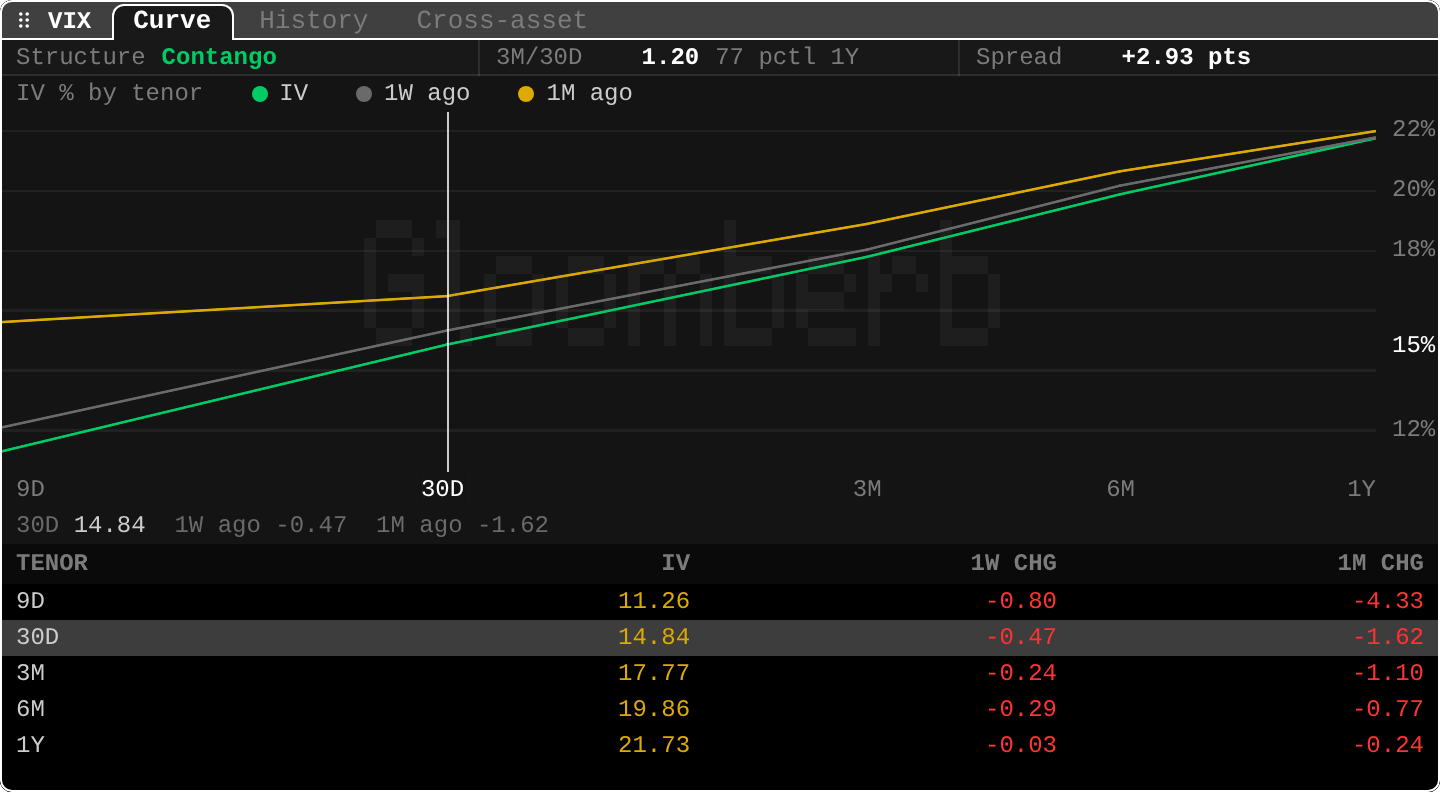
Task: Click the 9D IV value 11.26
Action: pyautogui.click(x=654, y=602)
